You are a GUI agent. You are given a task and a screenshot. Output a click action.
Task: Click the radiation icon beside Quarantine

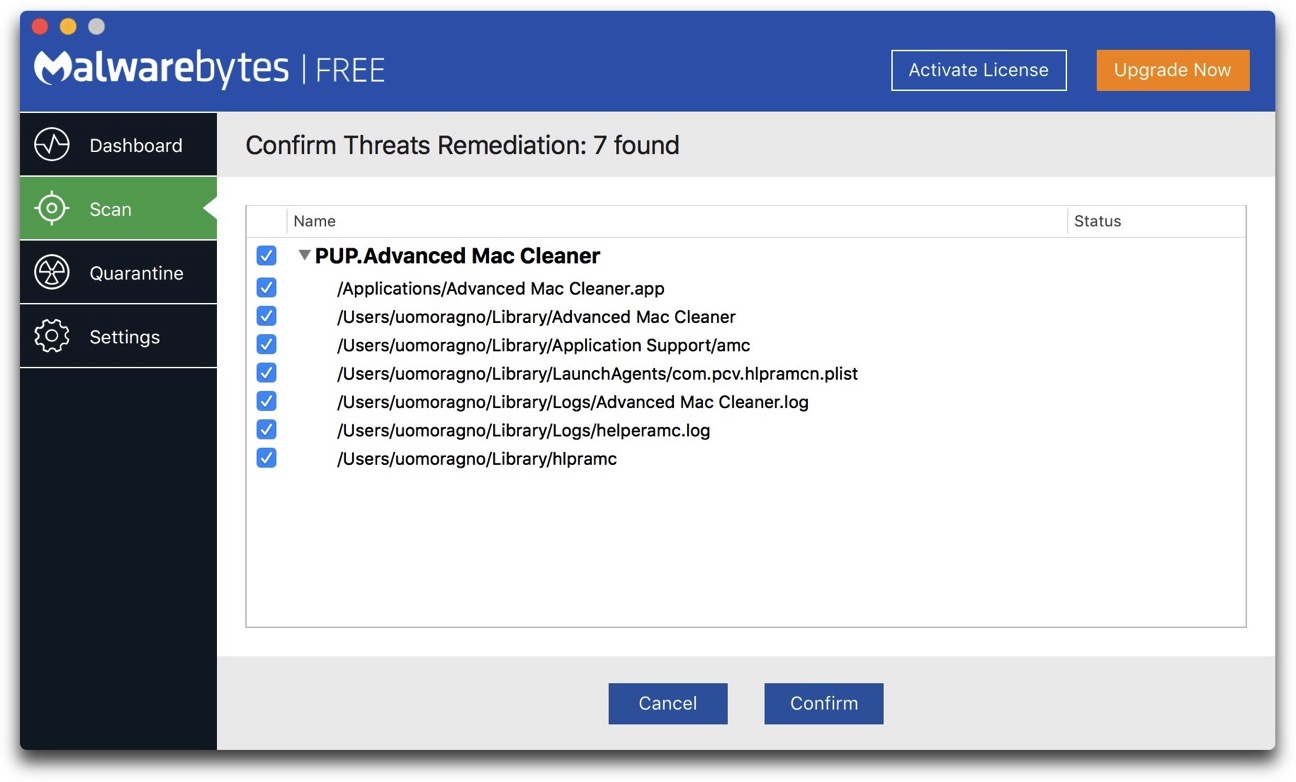click(x=51, y=272)
